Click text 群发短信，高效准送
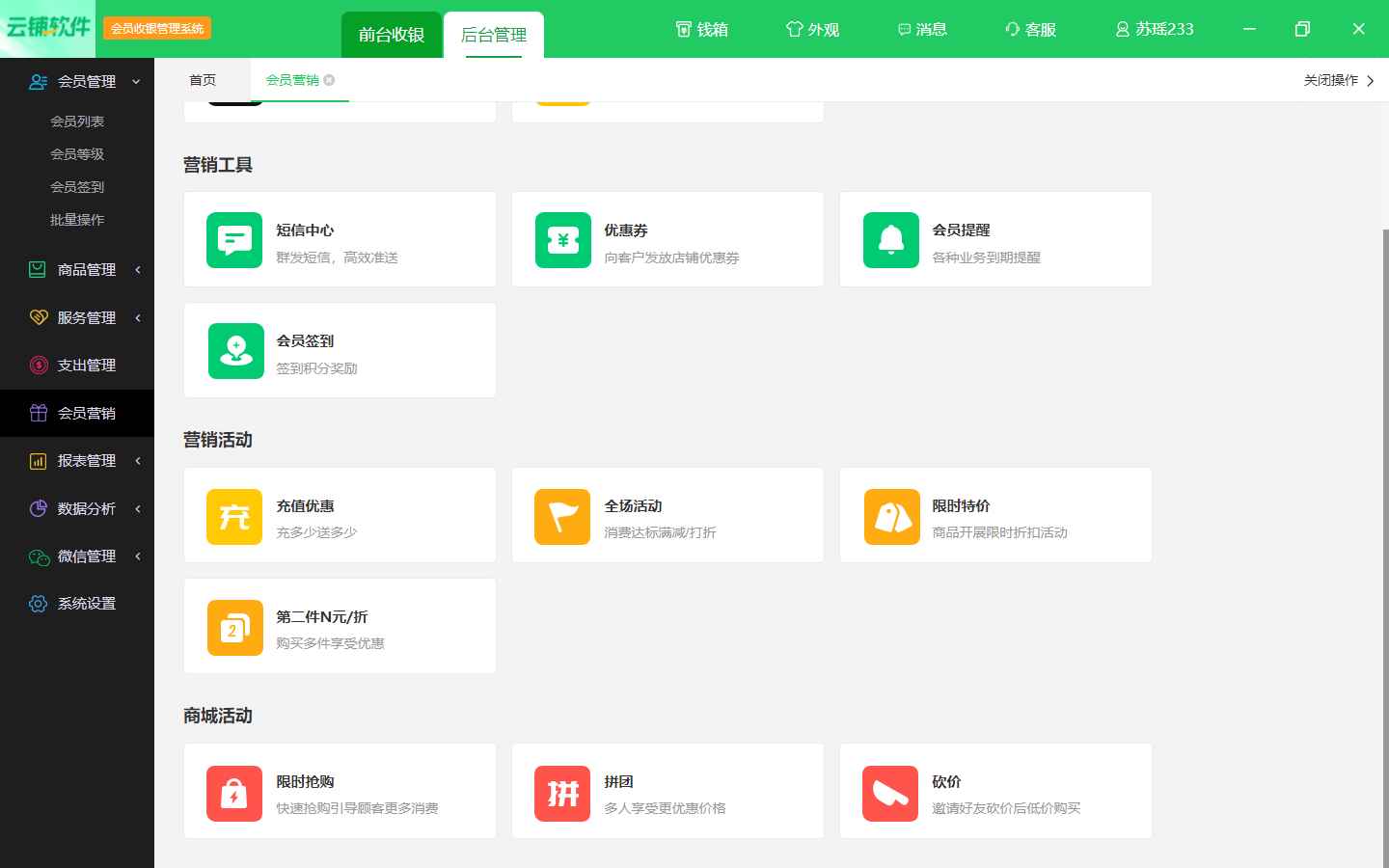The height and width of the screenshot is (868, 1389). pyautogui.click(x=337, y=258)
